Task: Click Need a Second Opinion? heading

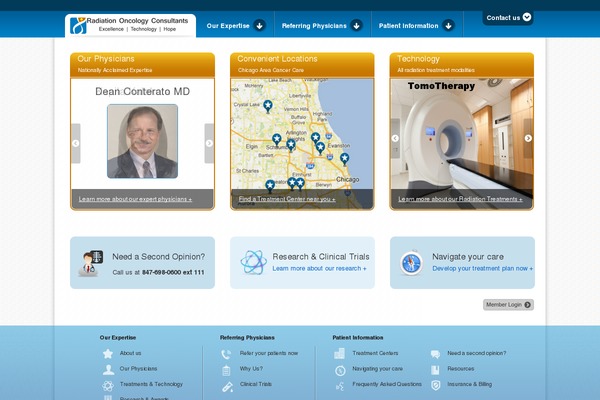Action: click(158, 256)
